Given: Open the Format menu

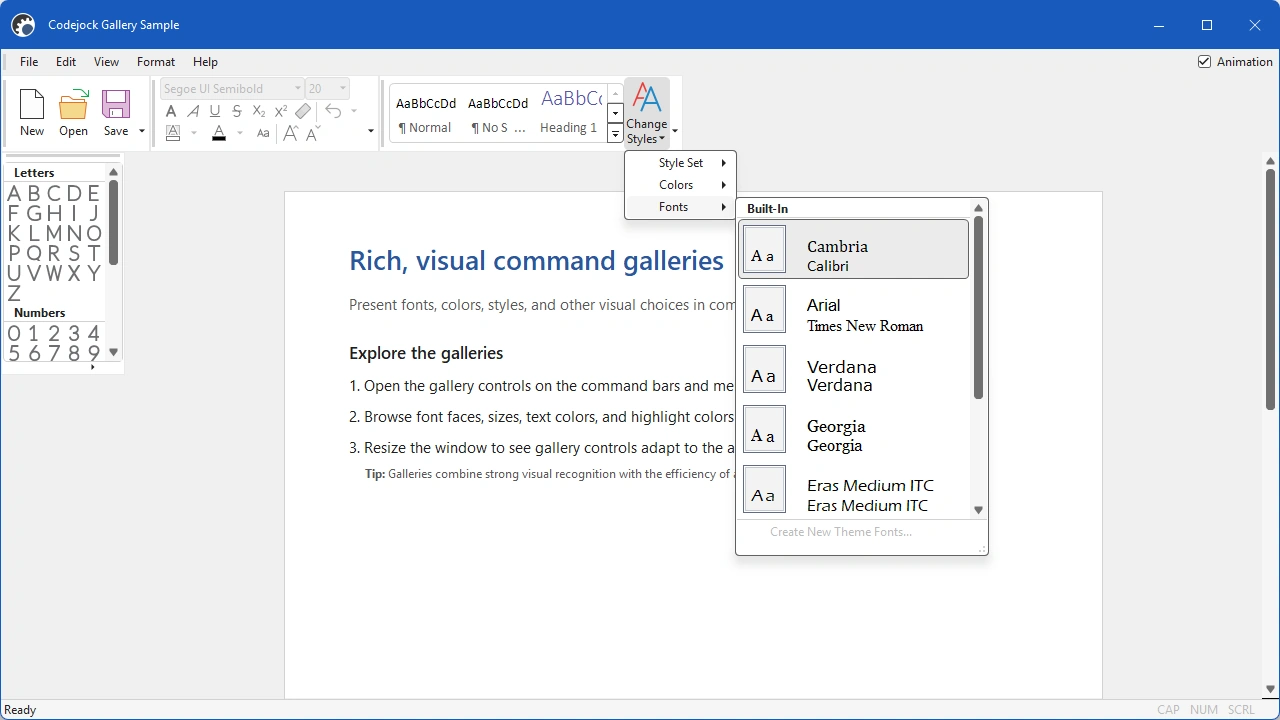Looking at the screenshot, I should (156, 62).
